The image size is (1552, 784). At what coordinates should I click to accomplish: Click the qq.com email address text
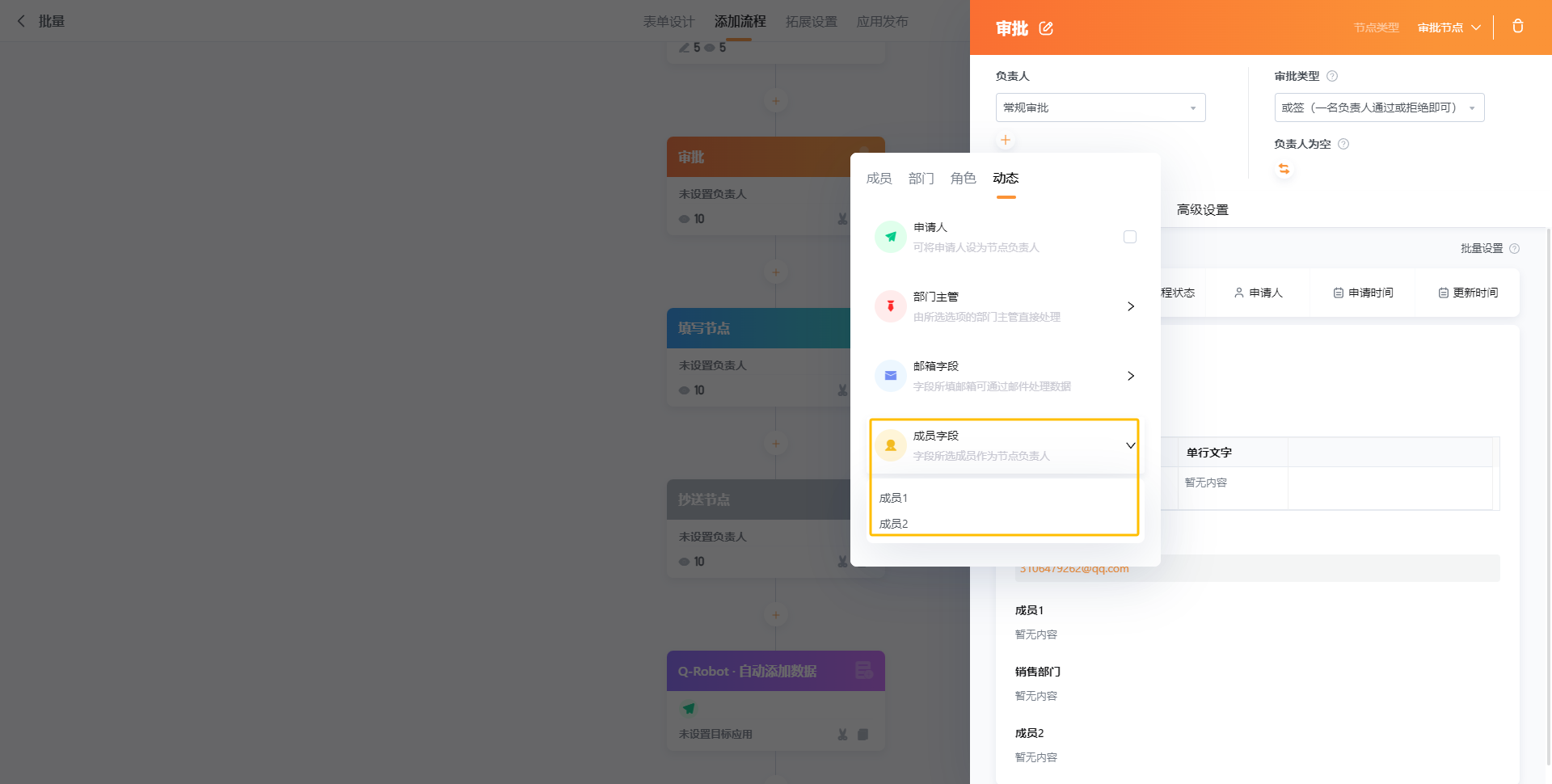(x=1074, y=569)
